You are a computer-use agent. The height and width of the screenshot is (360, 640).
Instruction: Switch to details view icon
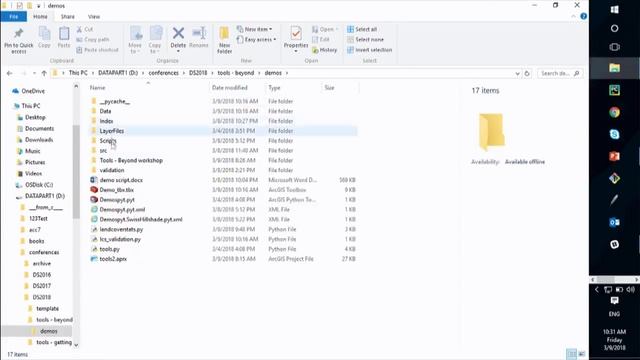click(571, 354)
